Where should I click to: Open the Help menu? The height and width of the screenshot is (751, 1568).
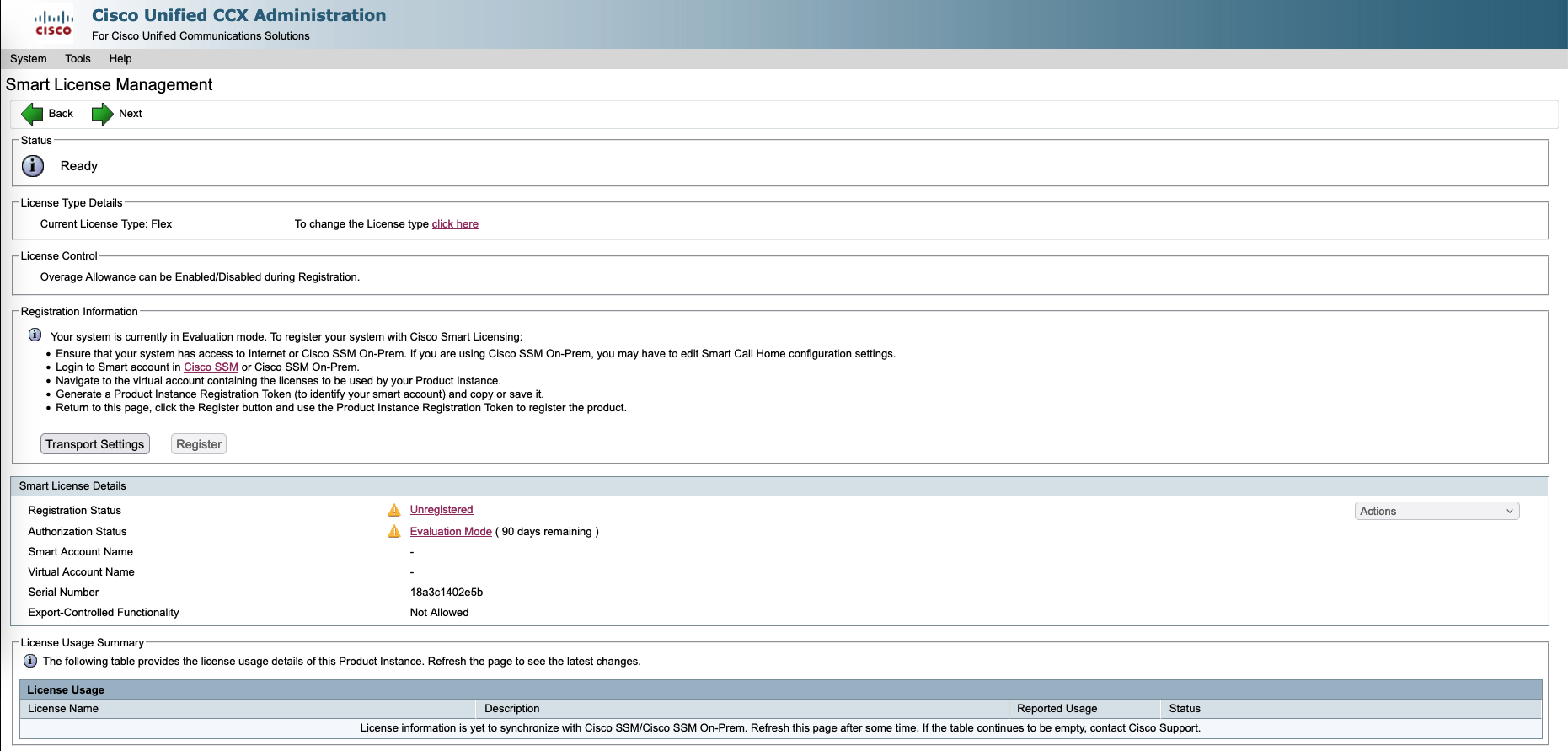[120, 59]
